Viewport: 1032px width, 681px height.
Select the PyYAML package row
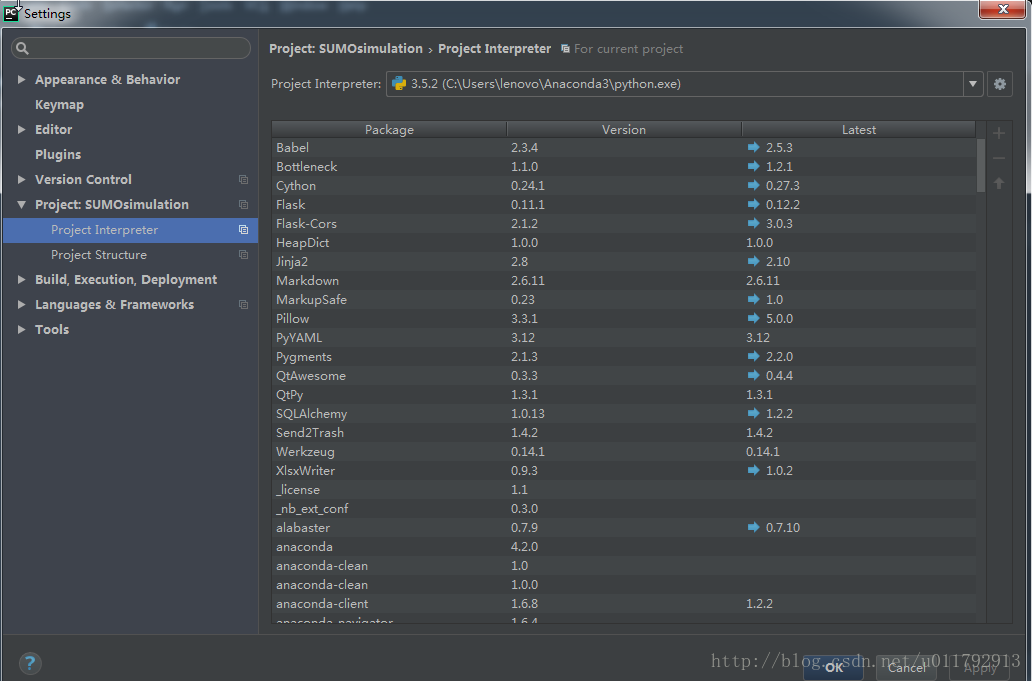click(x=624, y=338)
